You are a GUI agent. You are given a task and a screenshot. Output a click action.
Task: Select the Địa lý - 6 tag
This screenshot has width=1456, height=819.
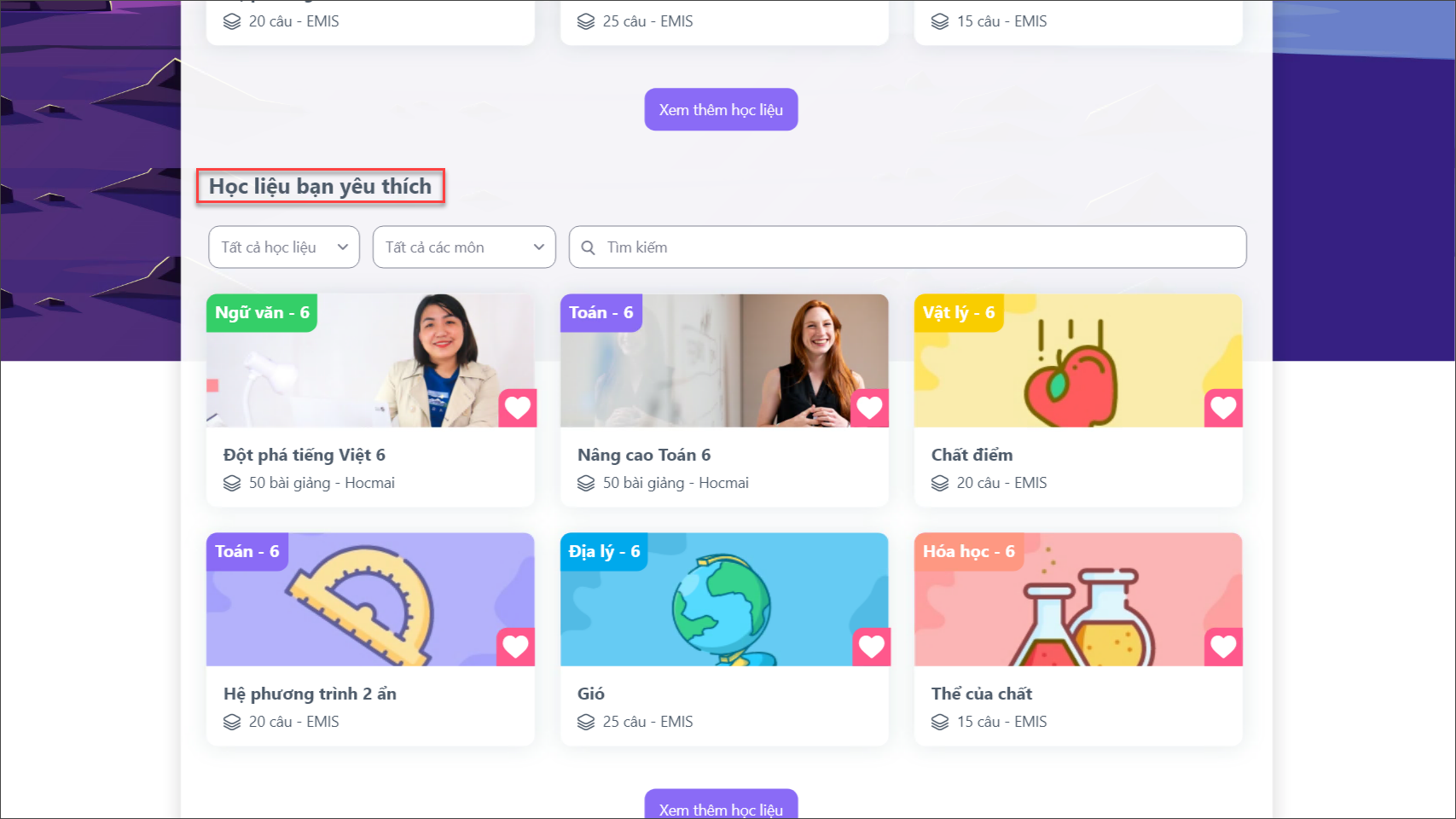click(604, 552)
